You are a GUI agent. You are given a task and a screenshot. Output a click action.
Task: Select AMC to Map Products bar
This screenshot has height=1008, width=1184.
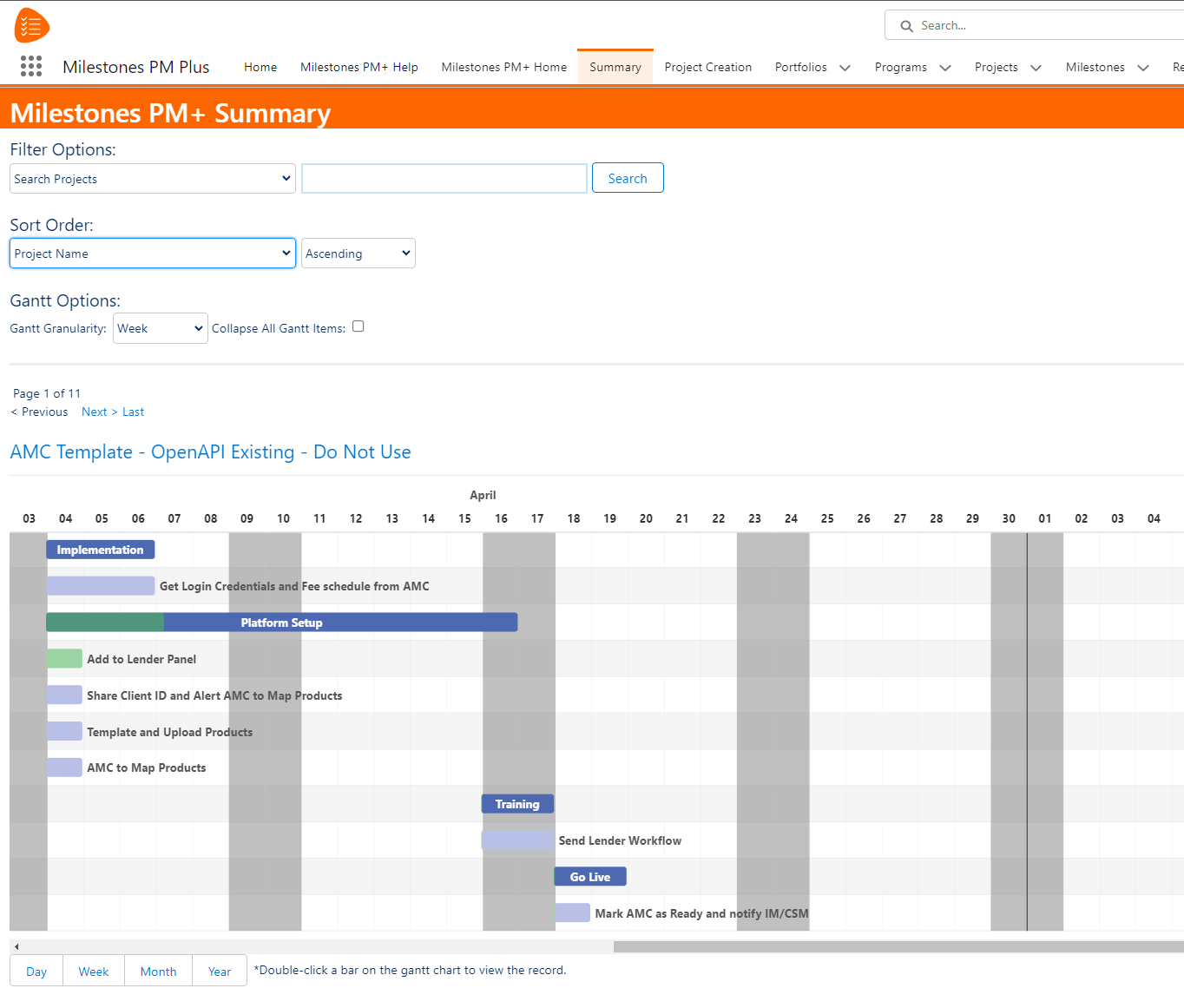tap(64, 768)
